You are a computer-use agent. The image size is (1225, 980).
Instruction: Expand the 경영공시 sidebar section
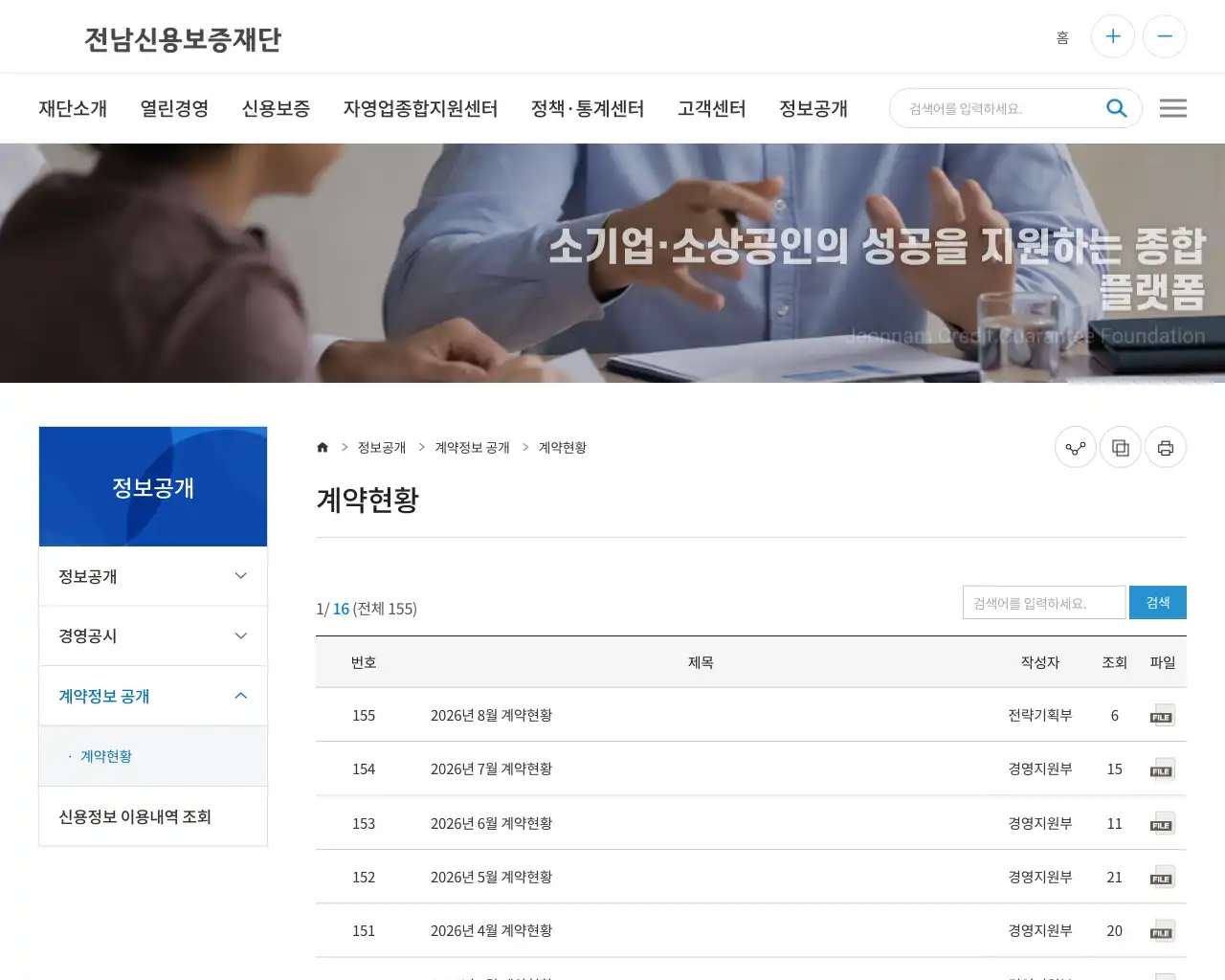point(153,635)
